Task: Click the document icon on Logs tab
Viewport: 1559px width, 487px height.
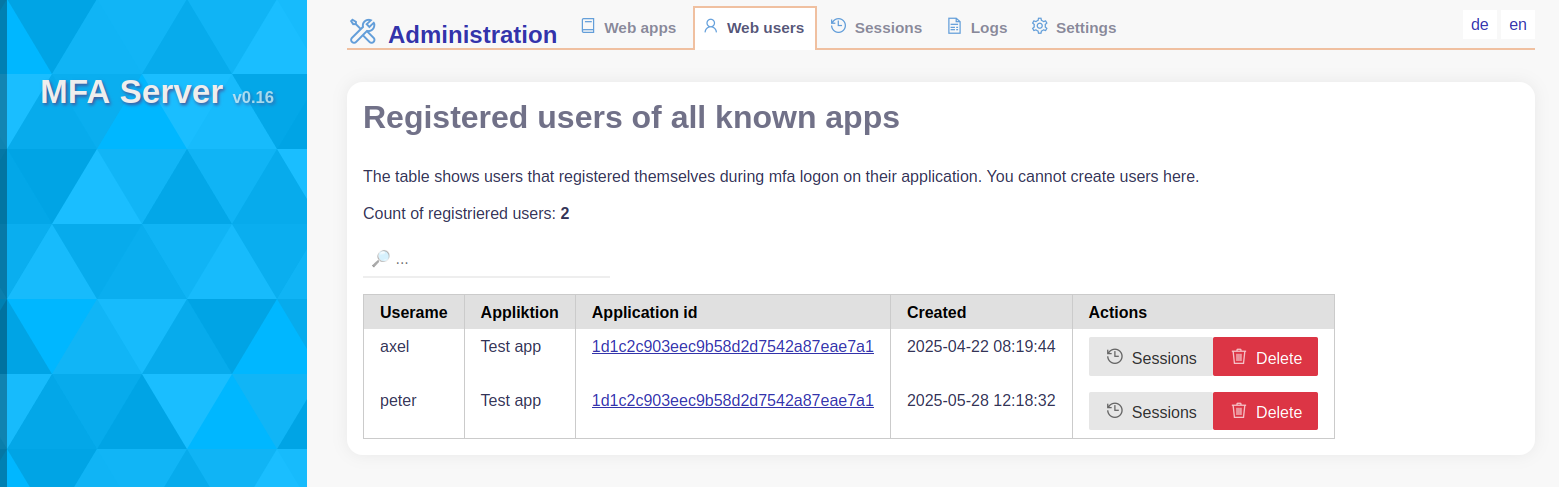Action: 954,26
